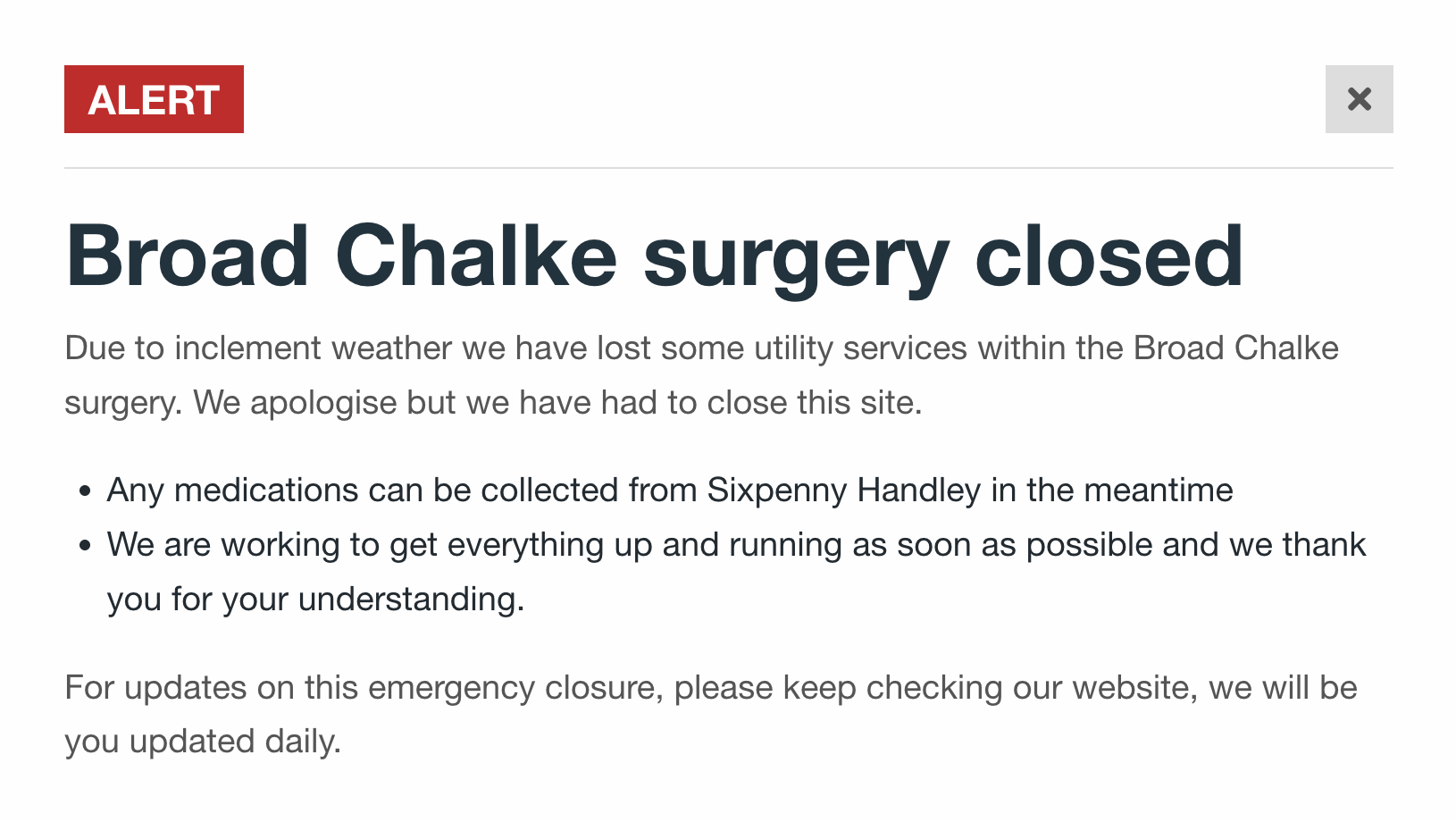Close the alert with the X button
1456x822 pixels.
point(1359,99)
